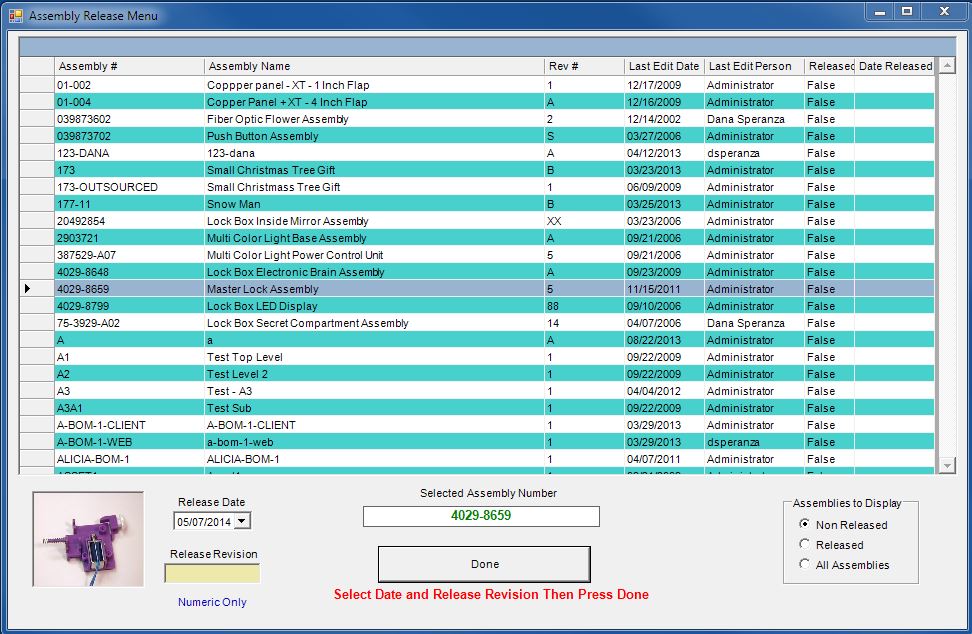Click current-row arrow indicator for 4029-8659
Image resolution: width=972 pixels, height=634 pixels.
(x=27, y=288)
